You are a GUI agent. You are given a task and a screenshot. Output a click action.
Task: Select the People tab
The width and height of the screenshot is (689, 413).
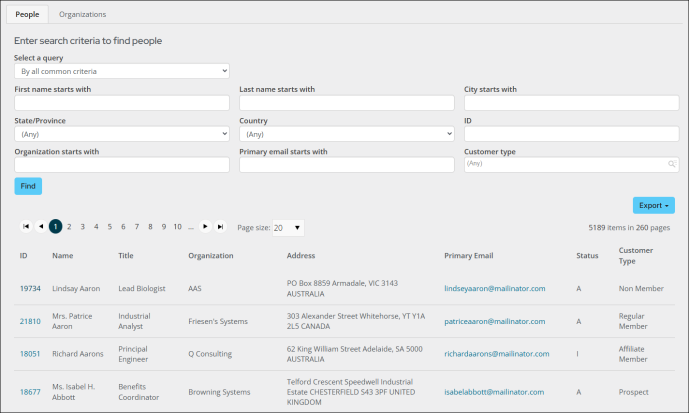(x=28, y=14)
